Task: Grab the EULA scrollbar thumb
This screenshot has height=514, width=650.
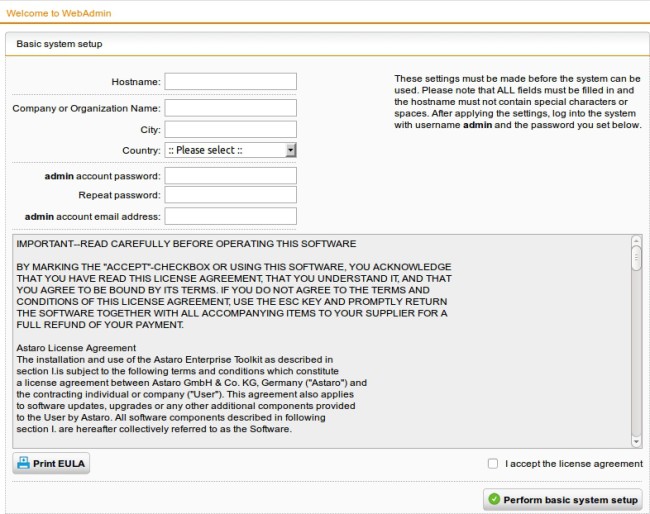Action: (636, 258)
